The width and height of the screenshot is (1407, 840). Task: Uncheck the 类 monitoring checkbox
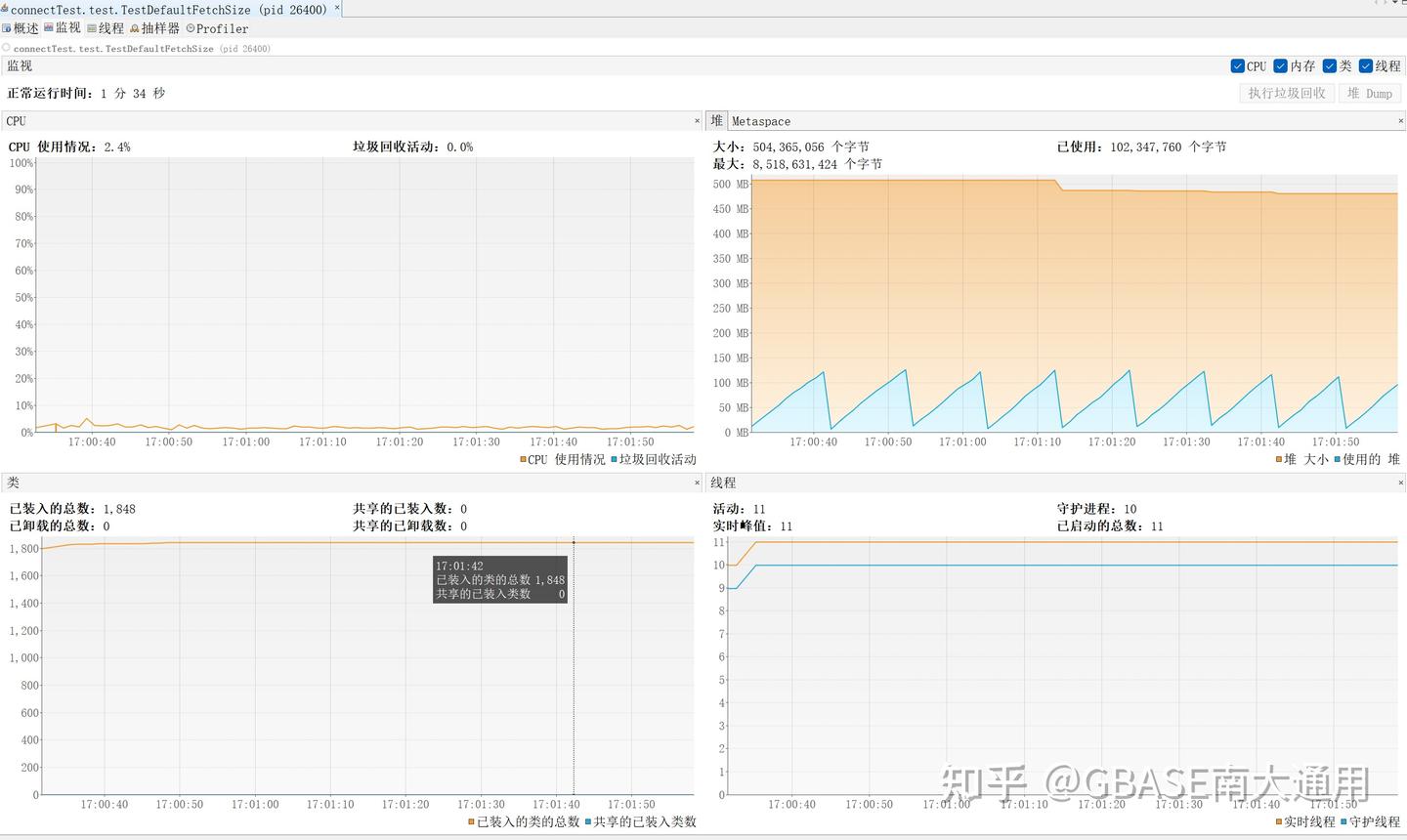pos(1330,65)
